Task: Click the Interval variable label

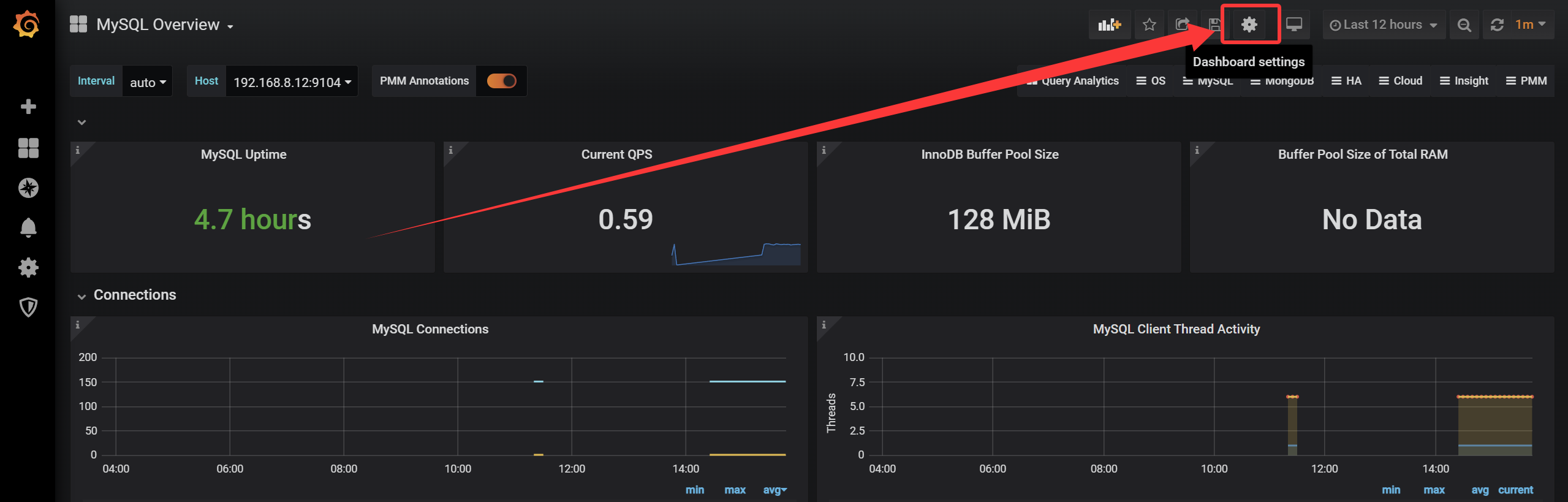Action: [96, 81]
